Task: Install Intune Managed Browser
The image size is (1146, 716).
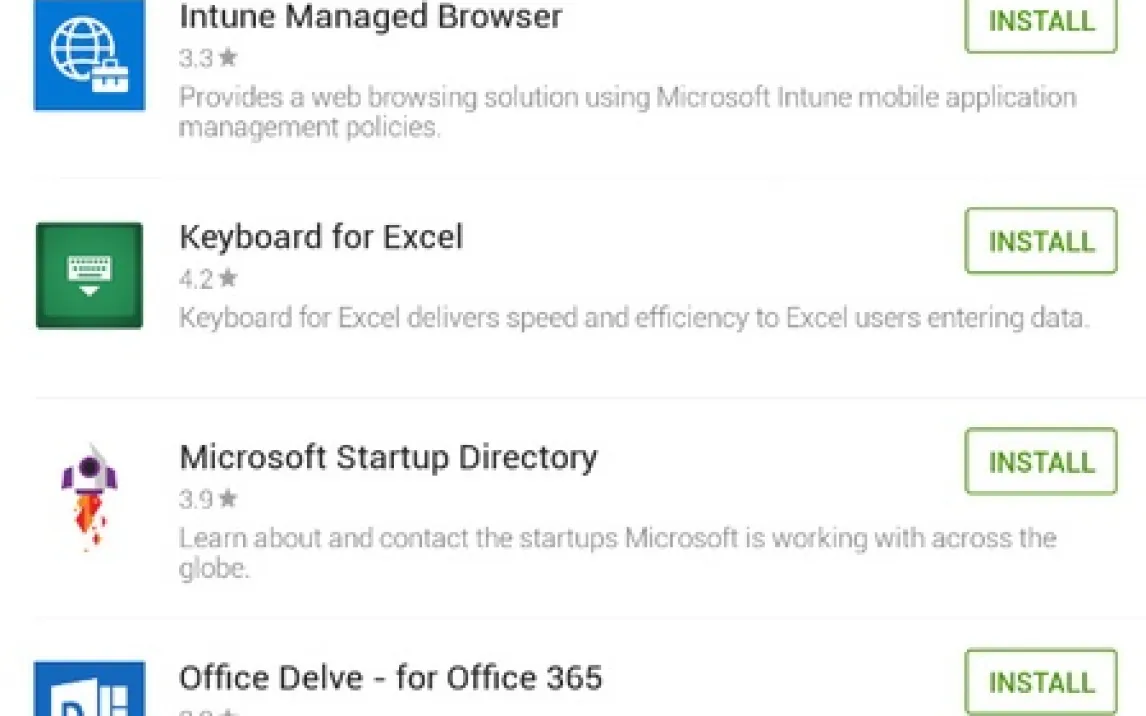Action: coord(1040,22)
